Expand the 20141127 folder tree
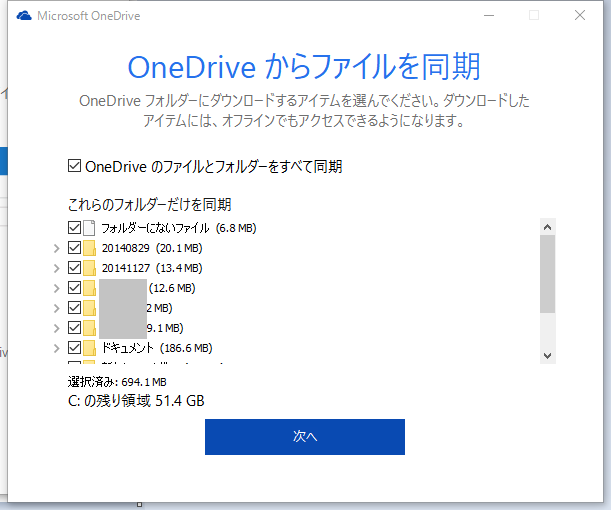 [57, 268]
